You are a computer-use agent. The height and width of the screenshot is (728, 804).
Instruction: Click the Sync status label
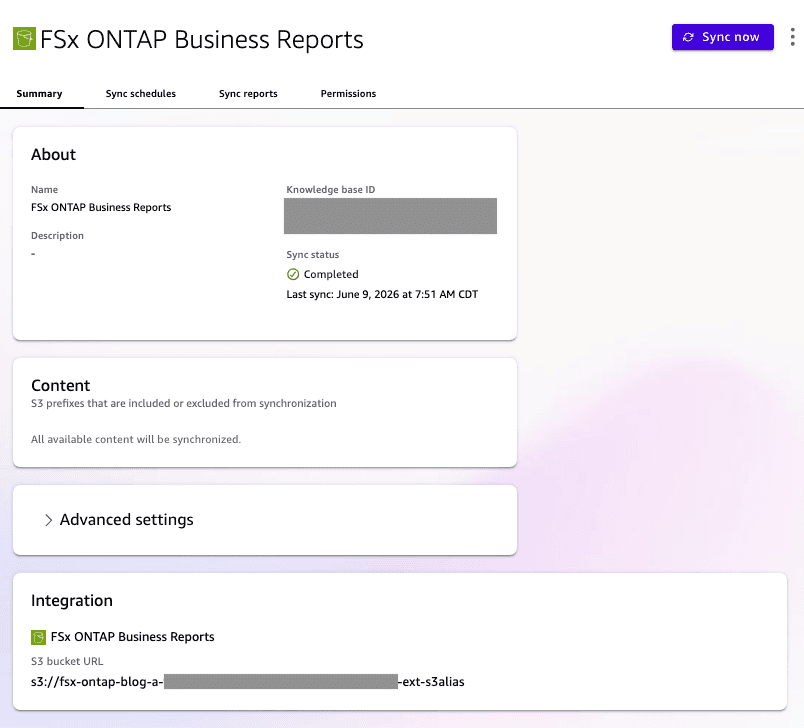coord(313,255)
